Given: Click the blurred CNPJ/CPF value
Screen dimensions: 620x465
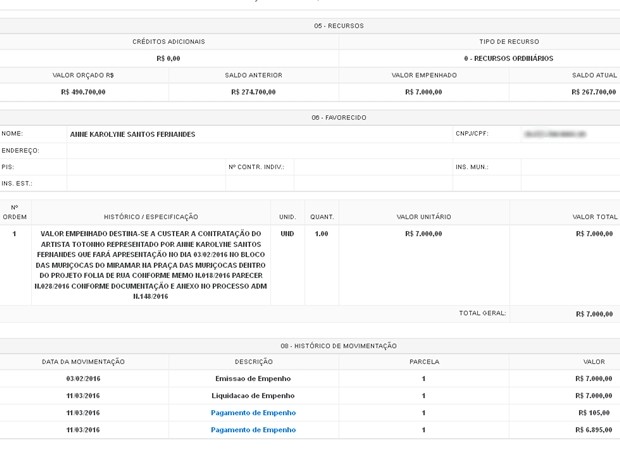Looking at the screenshot, I should (x=554, y=134).
